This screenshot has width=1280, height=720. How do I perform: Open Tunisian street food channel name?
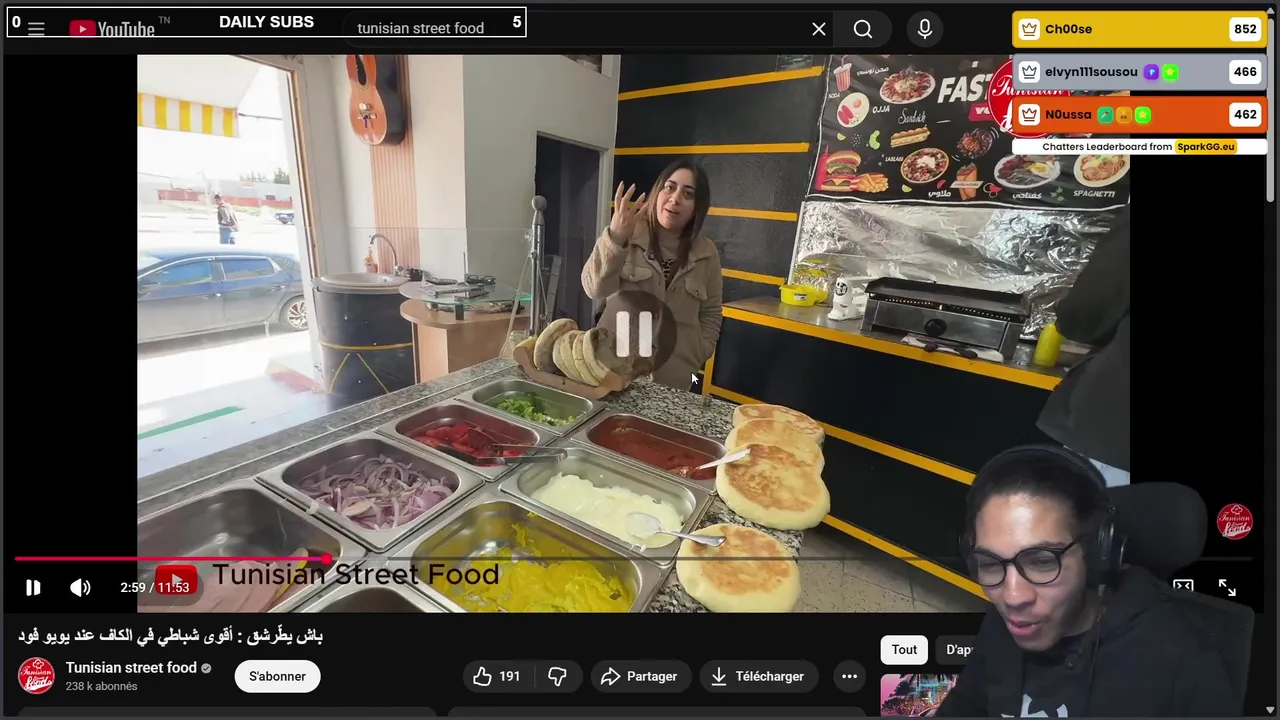[131, 667]
